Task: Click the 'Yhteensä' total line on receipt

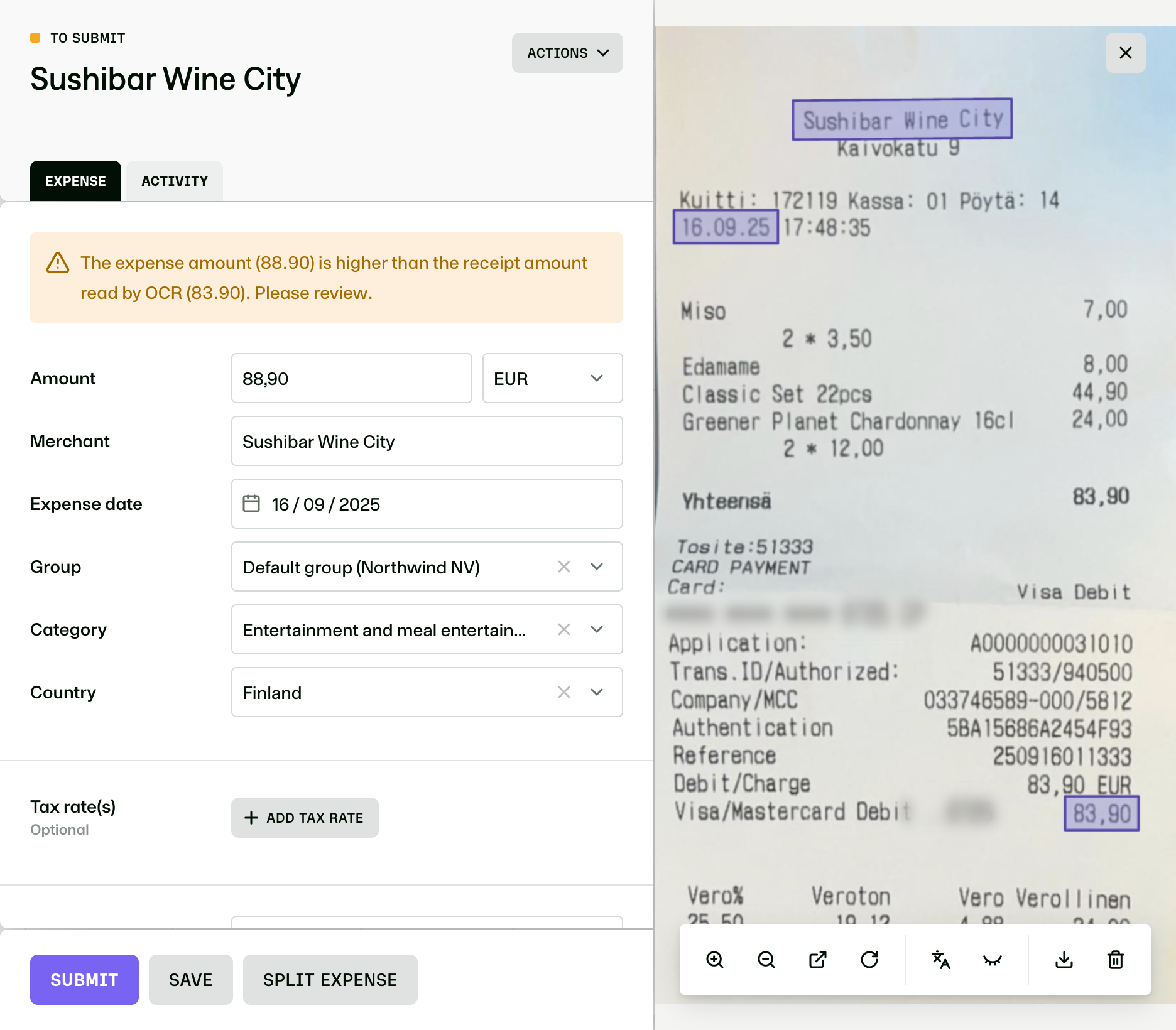Action: (906, 499)
